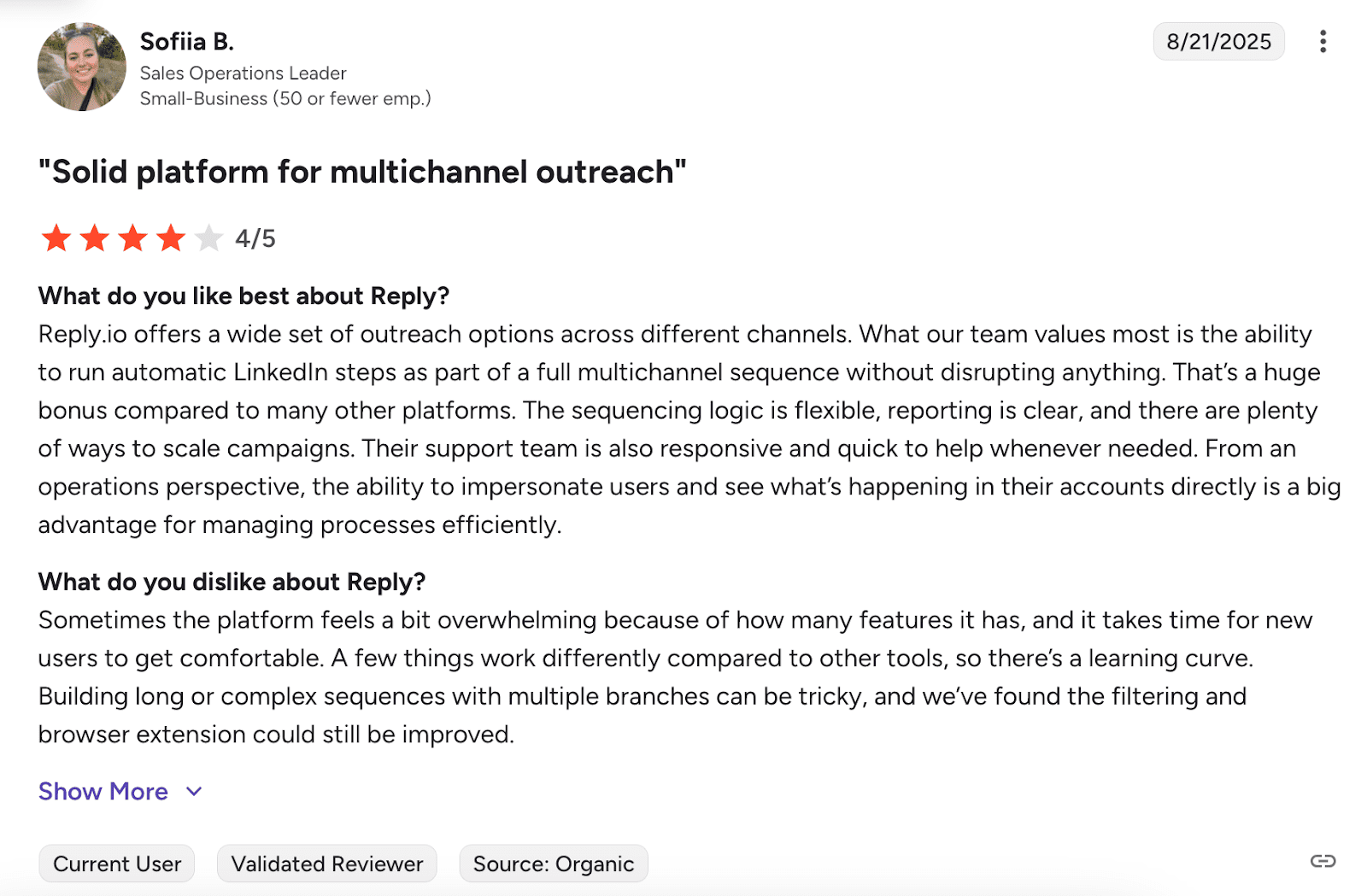Click Sofiia B.'s profile photo
Viewport: 1367px width, 896px height.
82,67
